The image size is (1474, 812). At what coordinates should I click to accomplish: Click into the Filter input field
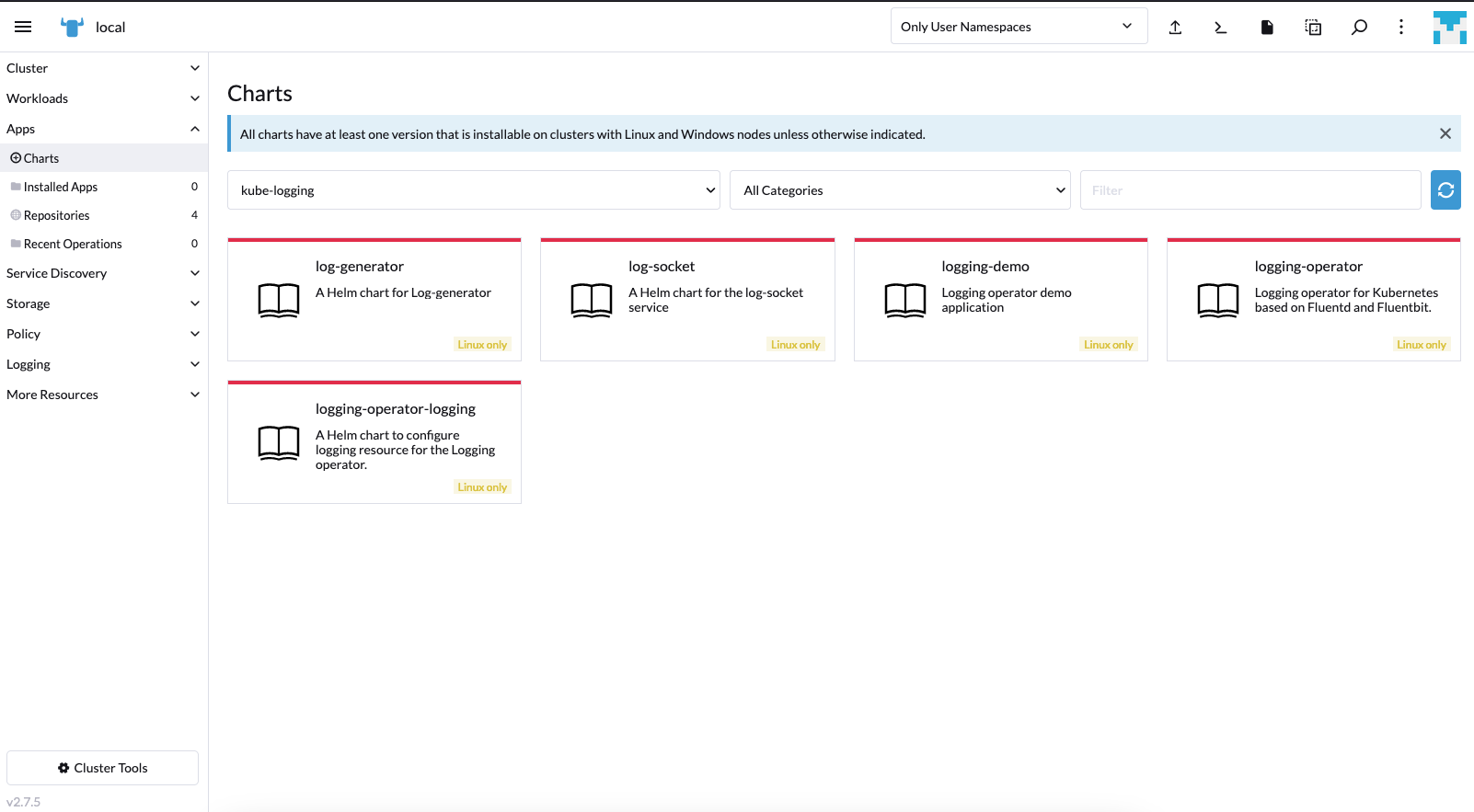(1250, 190)
